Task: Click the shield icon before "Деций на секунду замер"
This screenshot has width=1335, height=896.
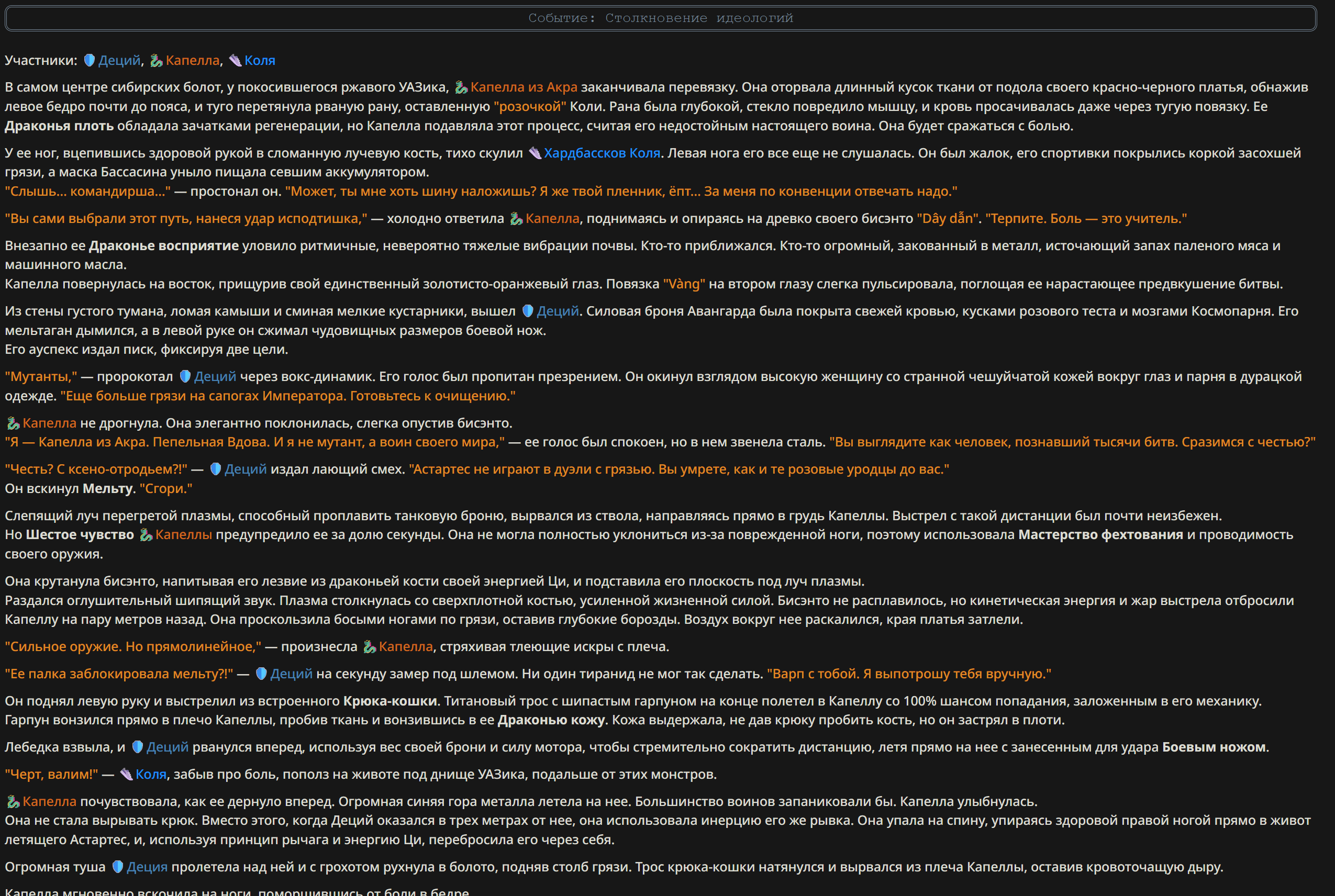Action: [x=261, y=674]
